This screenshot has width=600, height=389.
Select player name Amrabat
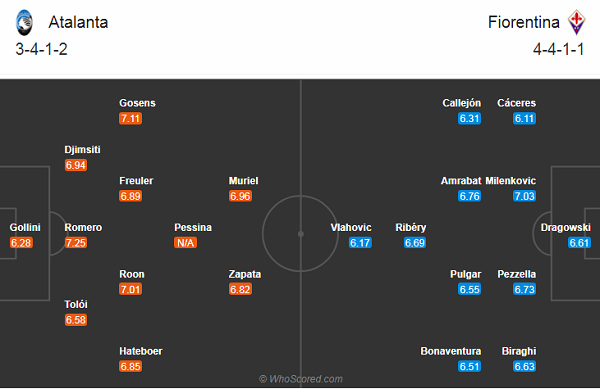[x=461, y=181]
